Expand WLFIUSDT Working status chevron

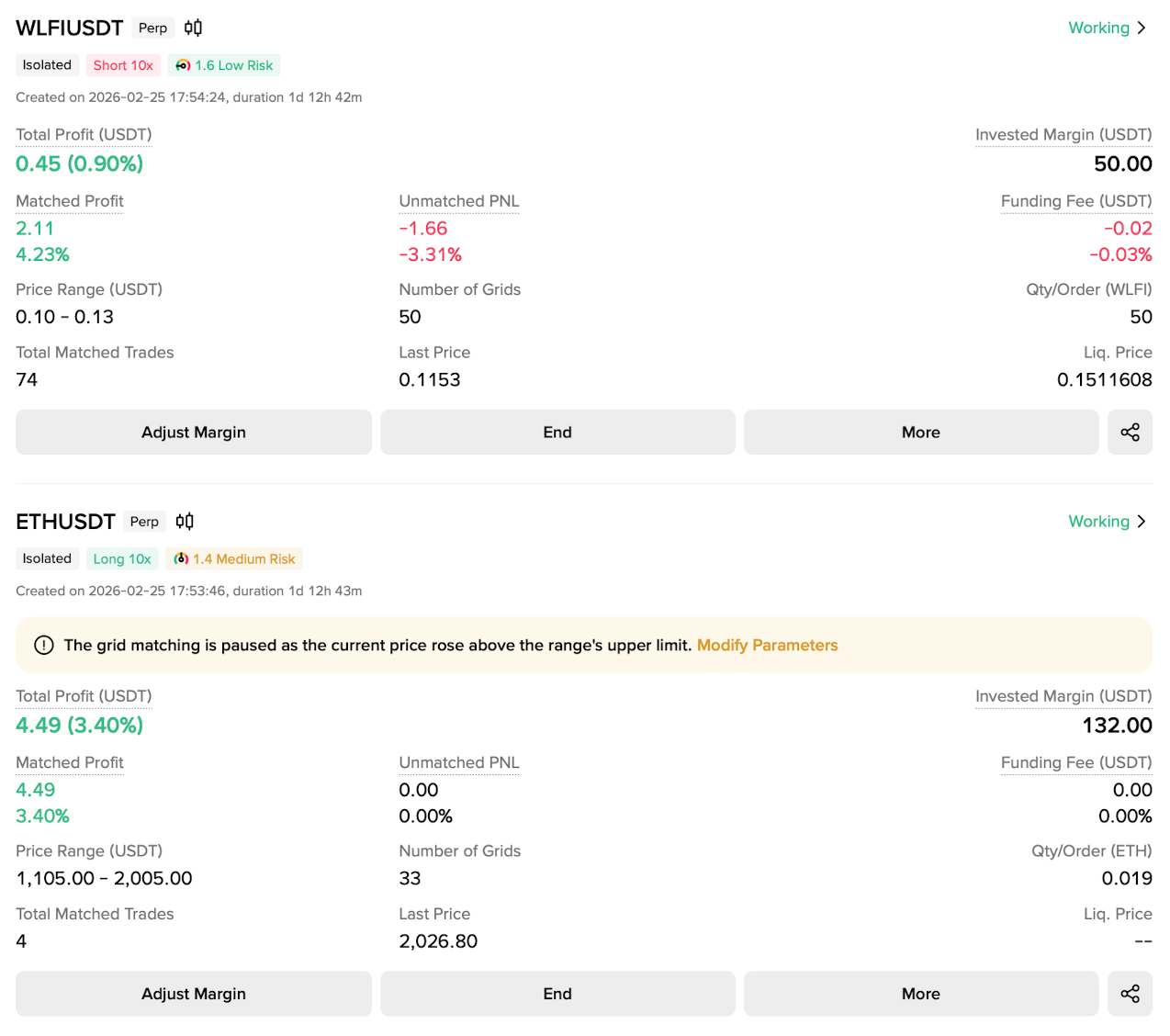tap(1142, 28)
